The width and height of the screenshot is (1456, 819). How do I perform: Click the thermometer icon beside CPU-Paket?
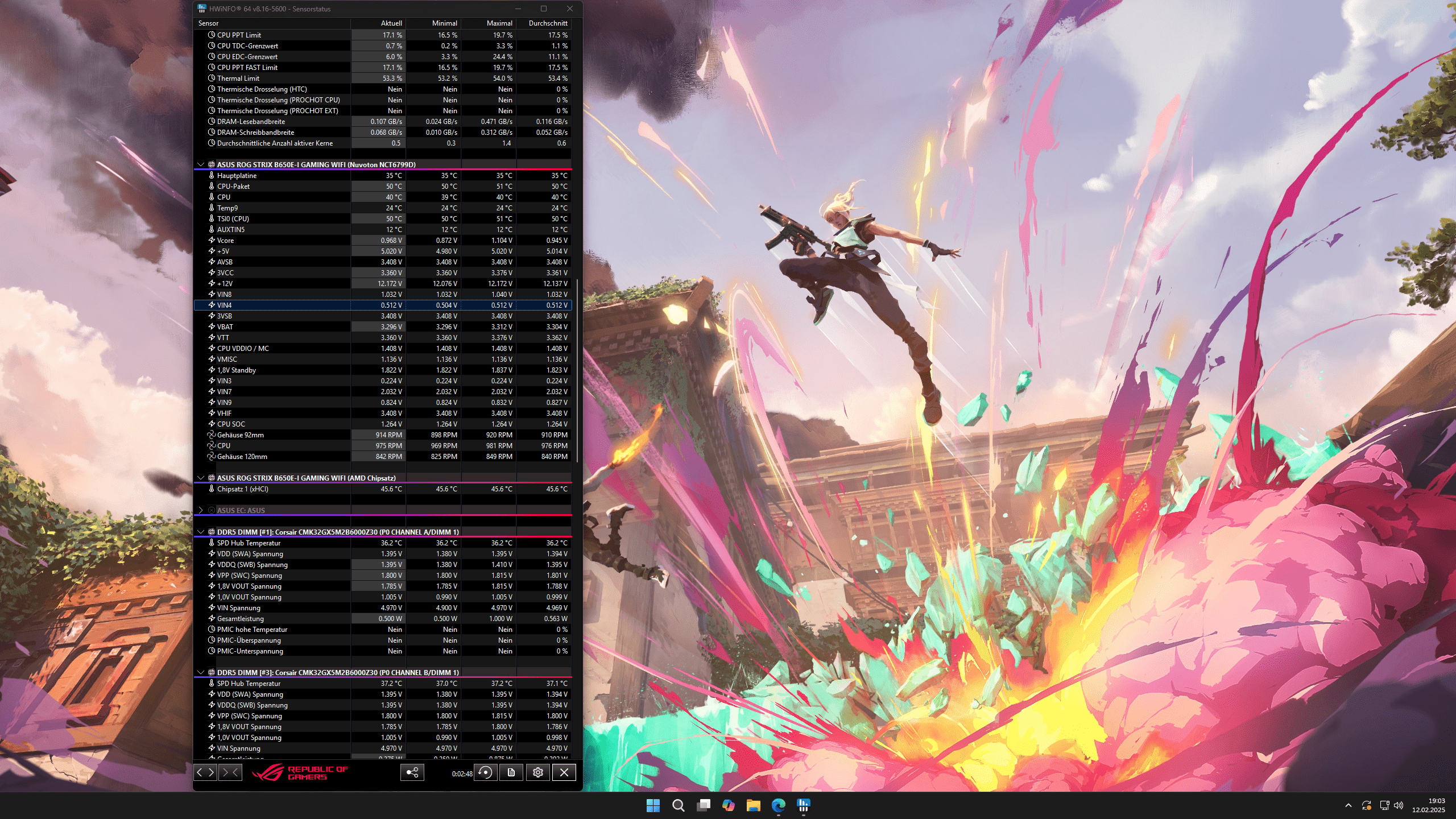click(212, 186)
